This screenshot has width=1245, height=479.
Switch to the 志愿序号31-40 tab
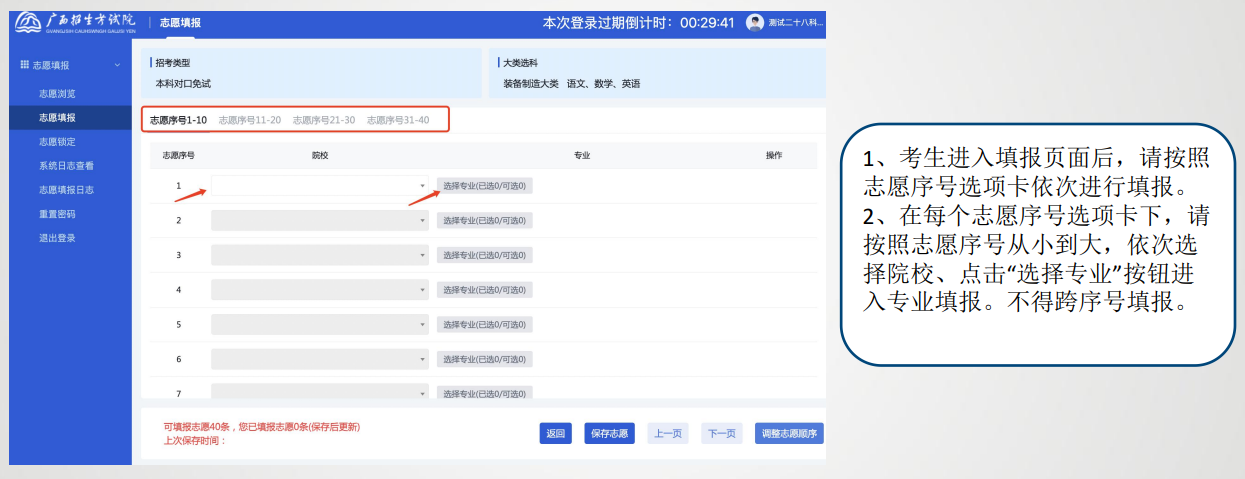point(398,120)
